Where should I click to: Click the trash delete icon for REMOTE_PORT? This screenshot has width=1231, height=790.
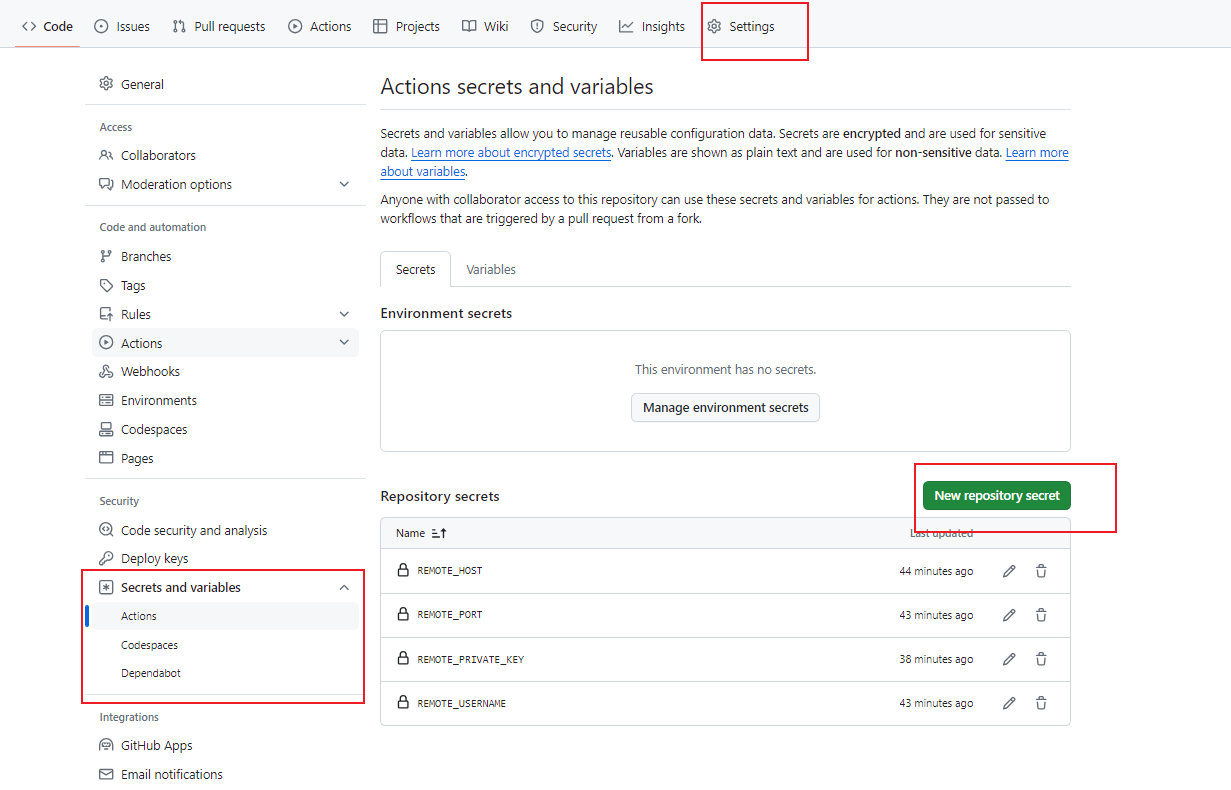pyautogui.click(x=1041, y=615)
